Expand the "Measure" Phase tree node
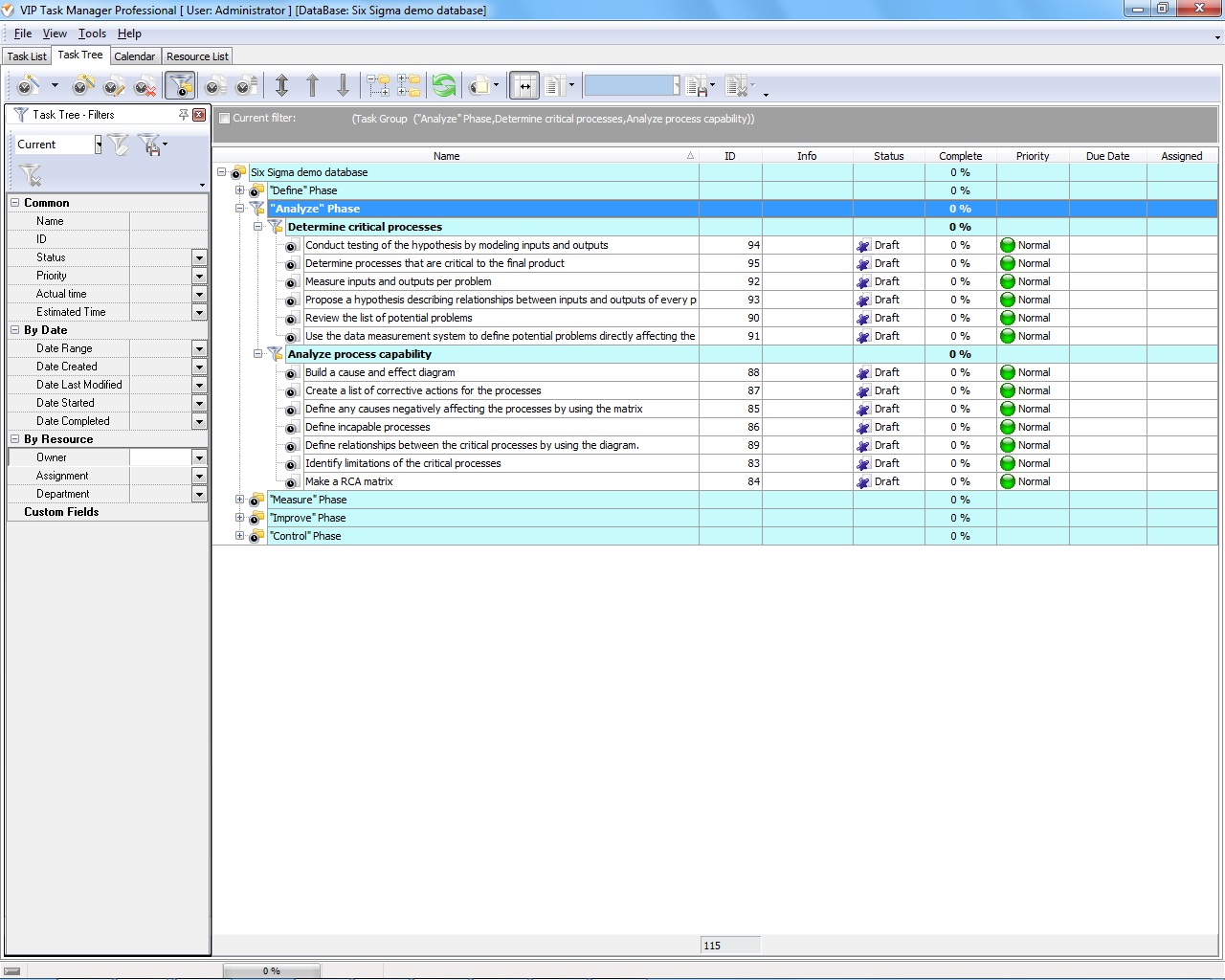 239,500
